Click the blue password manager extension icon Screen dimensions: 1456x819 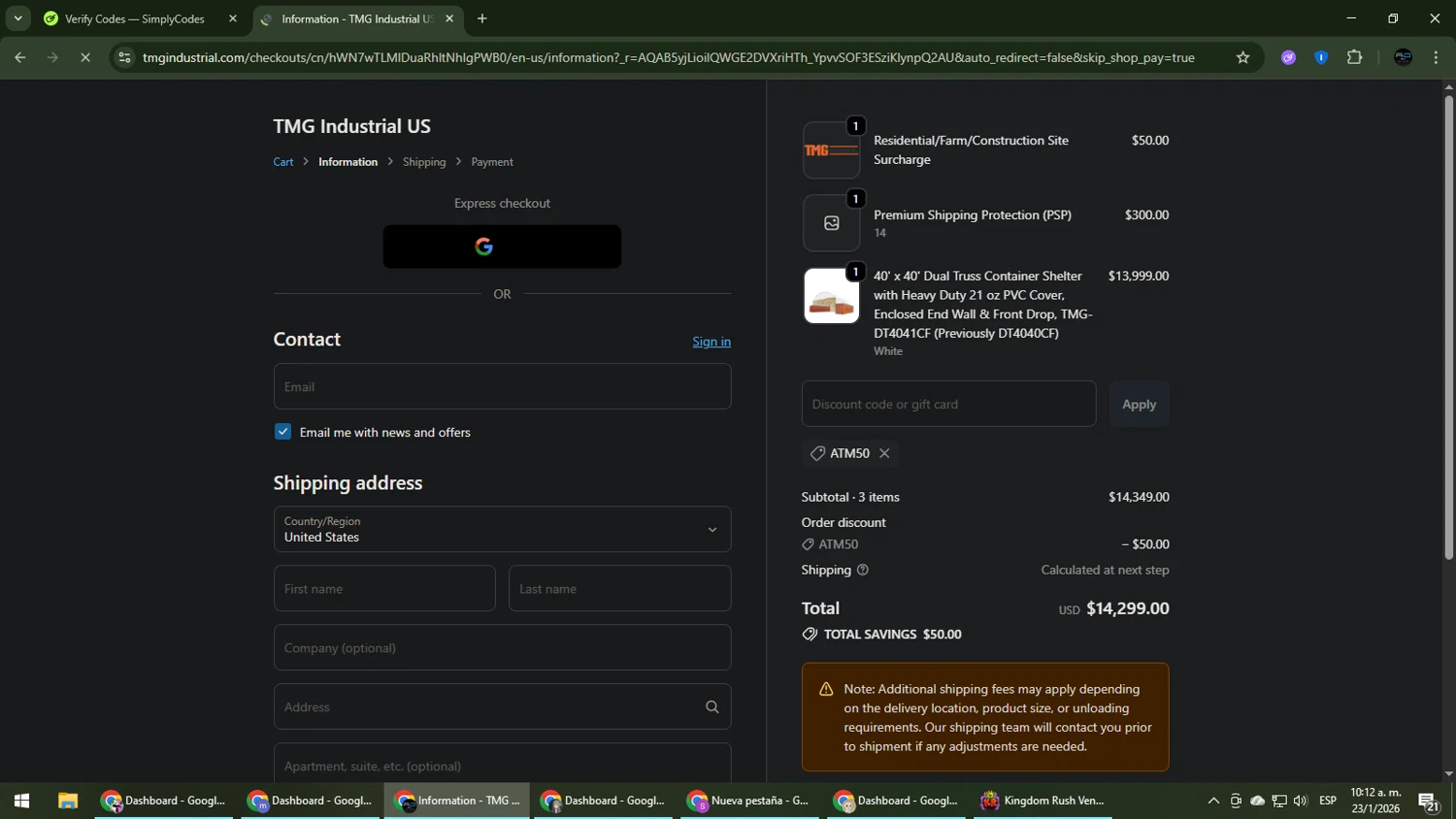(1321, 57)
